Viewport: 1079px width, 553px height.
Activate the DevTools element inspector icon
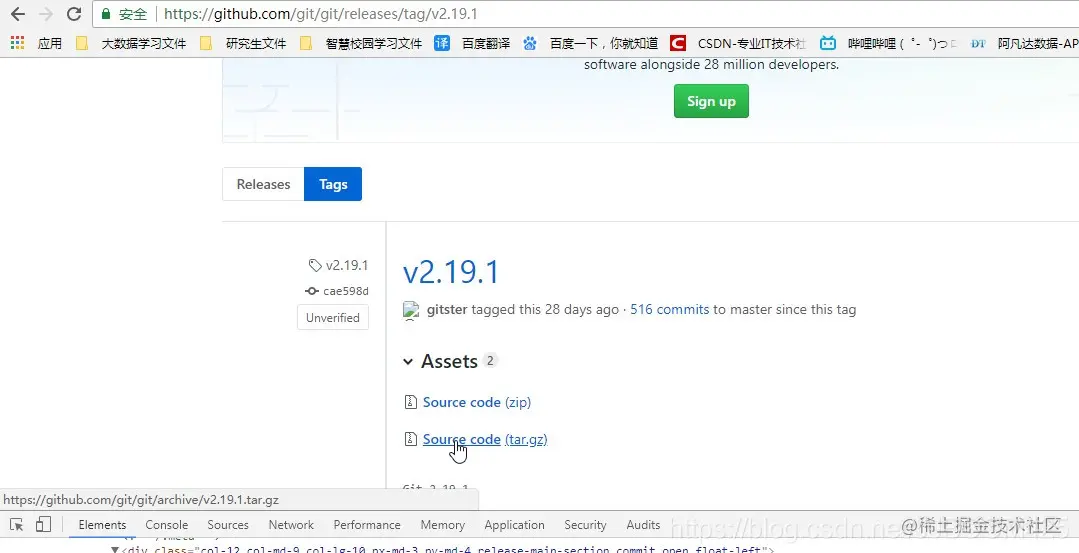click(x=17, y=525)
